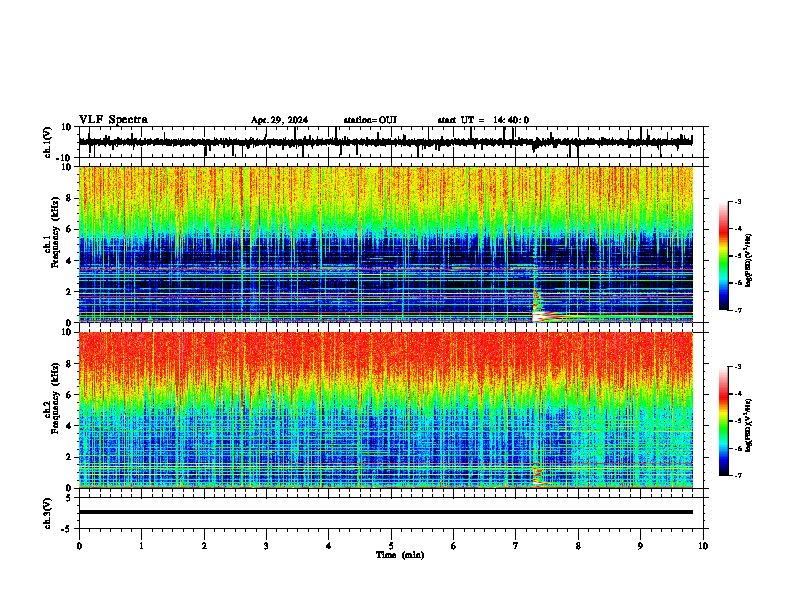792x612 pixels.
Task: Click the 'ch.3(V)' axis label
Action: (48, 513)
